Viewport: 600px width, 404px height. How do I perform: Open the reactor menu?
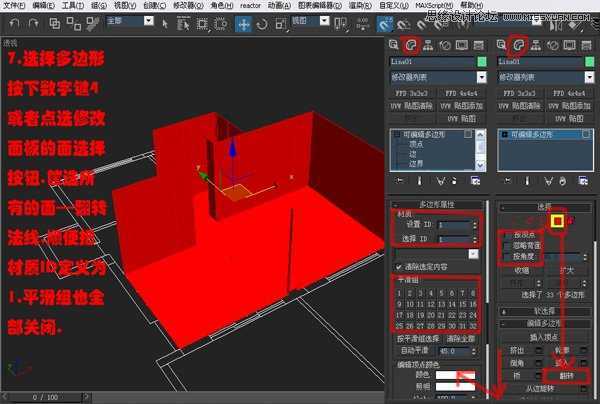250,5
